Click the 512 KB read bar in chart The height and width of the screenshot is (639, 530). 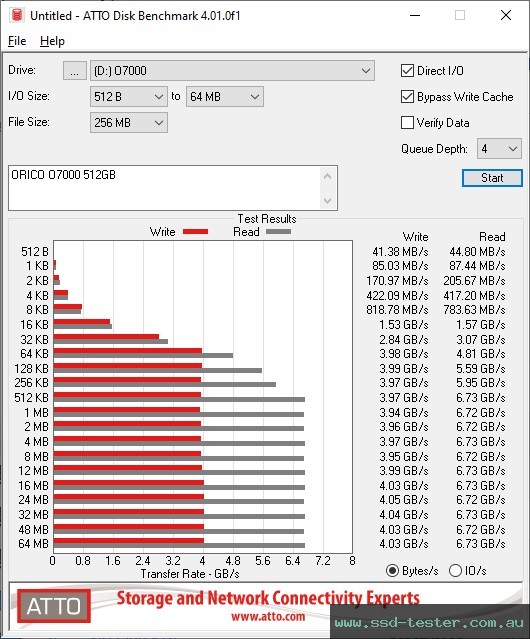179,399
